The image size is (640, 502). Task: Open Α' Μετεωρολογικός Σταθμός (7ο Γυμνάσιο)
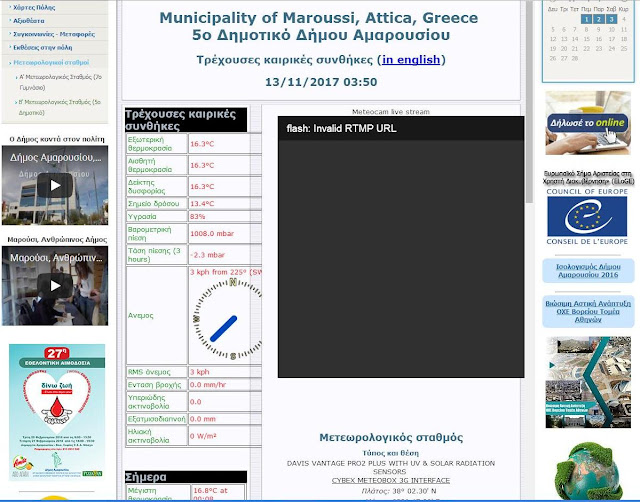coord(60,82)
